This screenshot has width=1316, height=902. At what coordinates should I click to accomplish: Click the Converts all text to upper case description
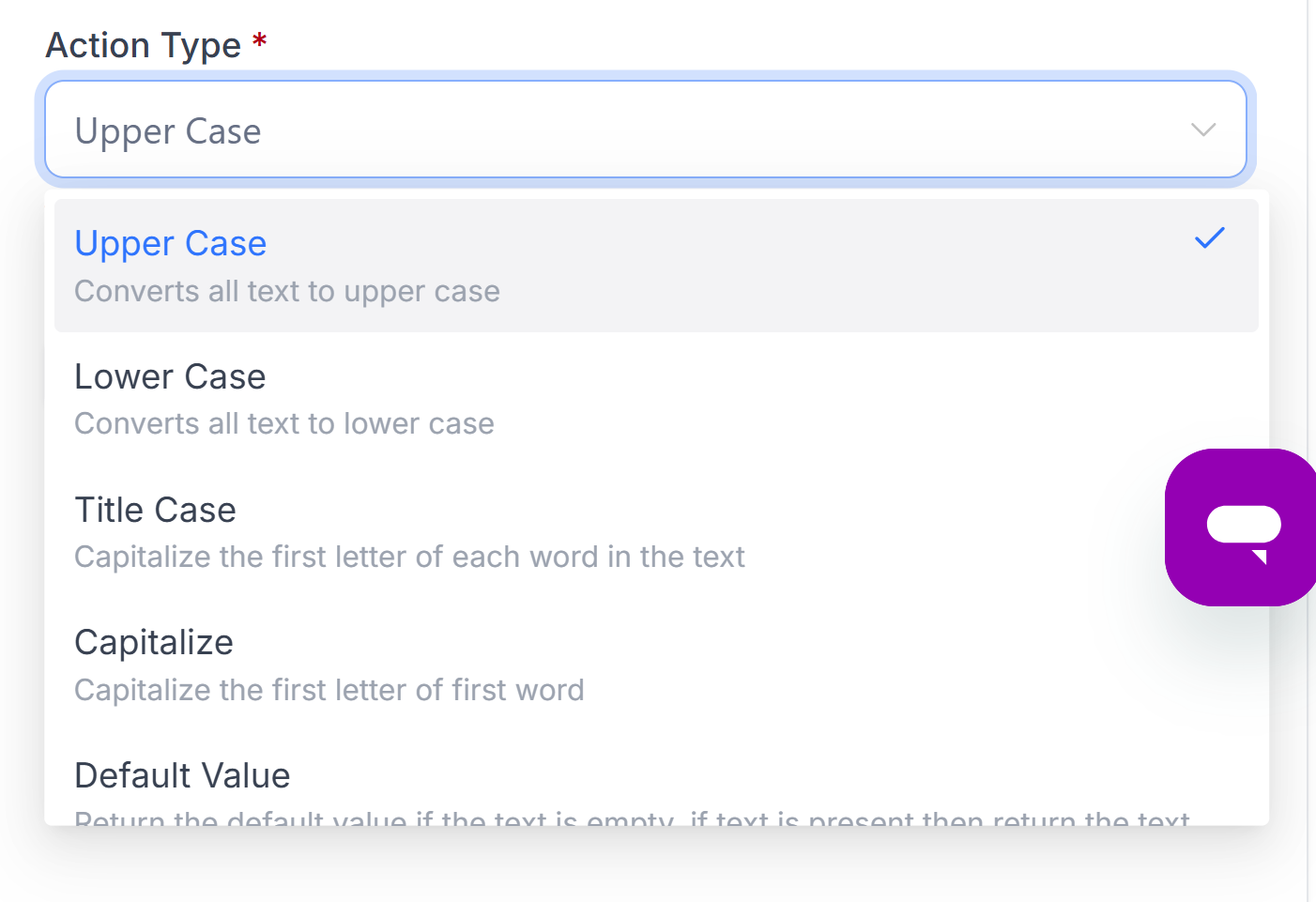click(286, 291)
